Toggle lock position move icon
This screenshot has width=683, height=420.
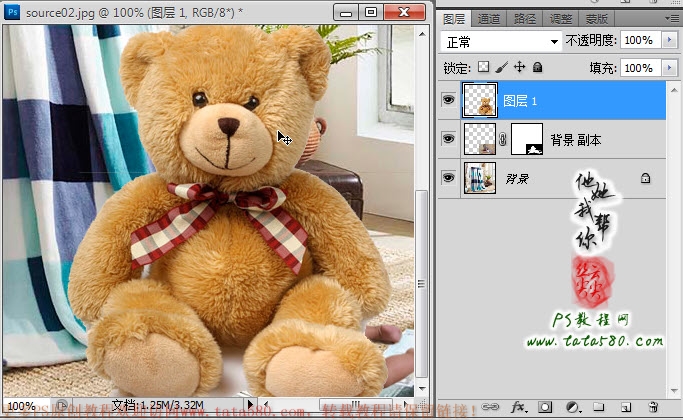(519, 67)
